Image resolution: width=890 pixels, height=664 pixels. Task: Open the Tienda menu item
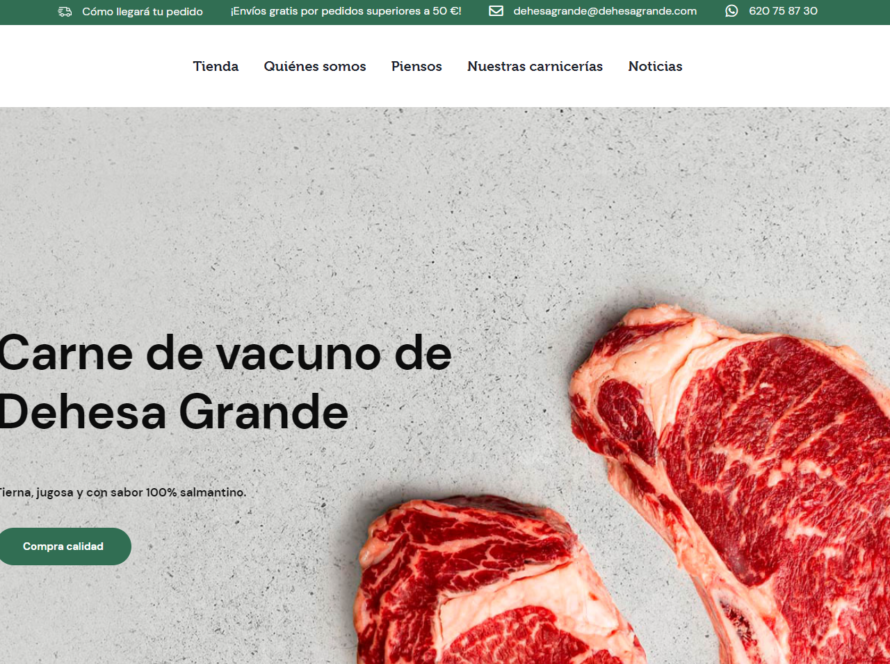click(216, 66)
